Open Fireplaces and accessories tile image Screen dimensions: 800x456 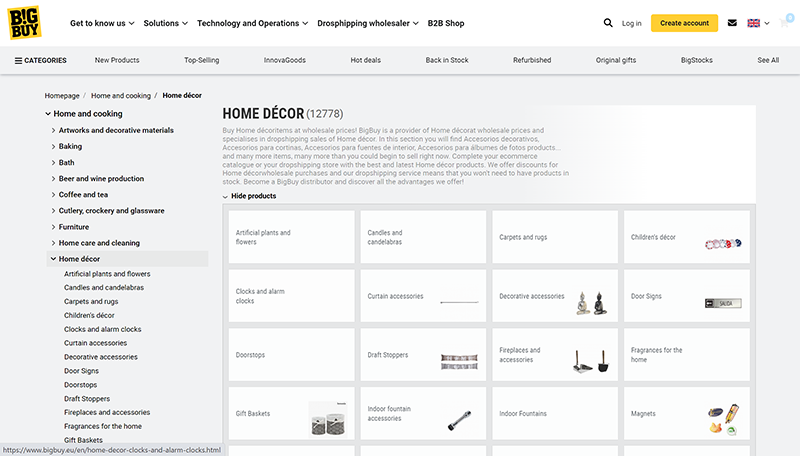[591, 361]
